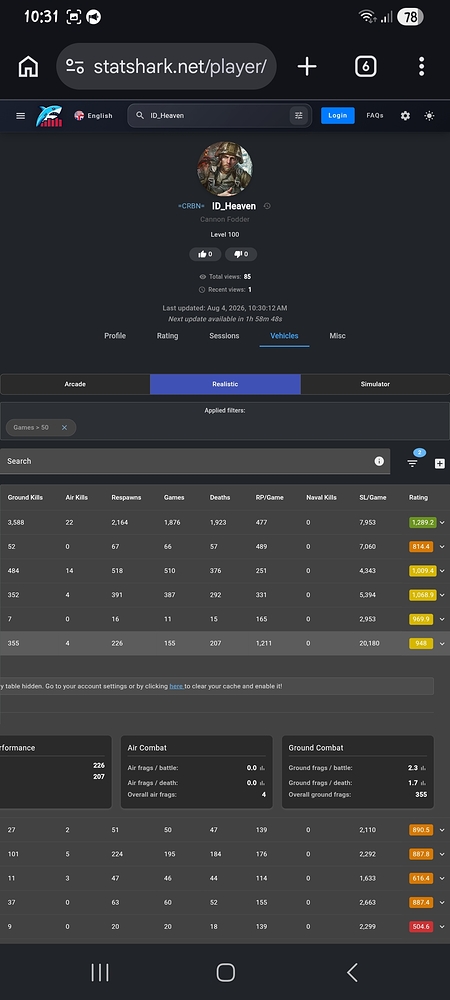Open the table filter list icon

click(x=412, y=464)
